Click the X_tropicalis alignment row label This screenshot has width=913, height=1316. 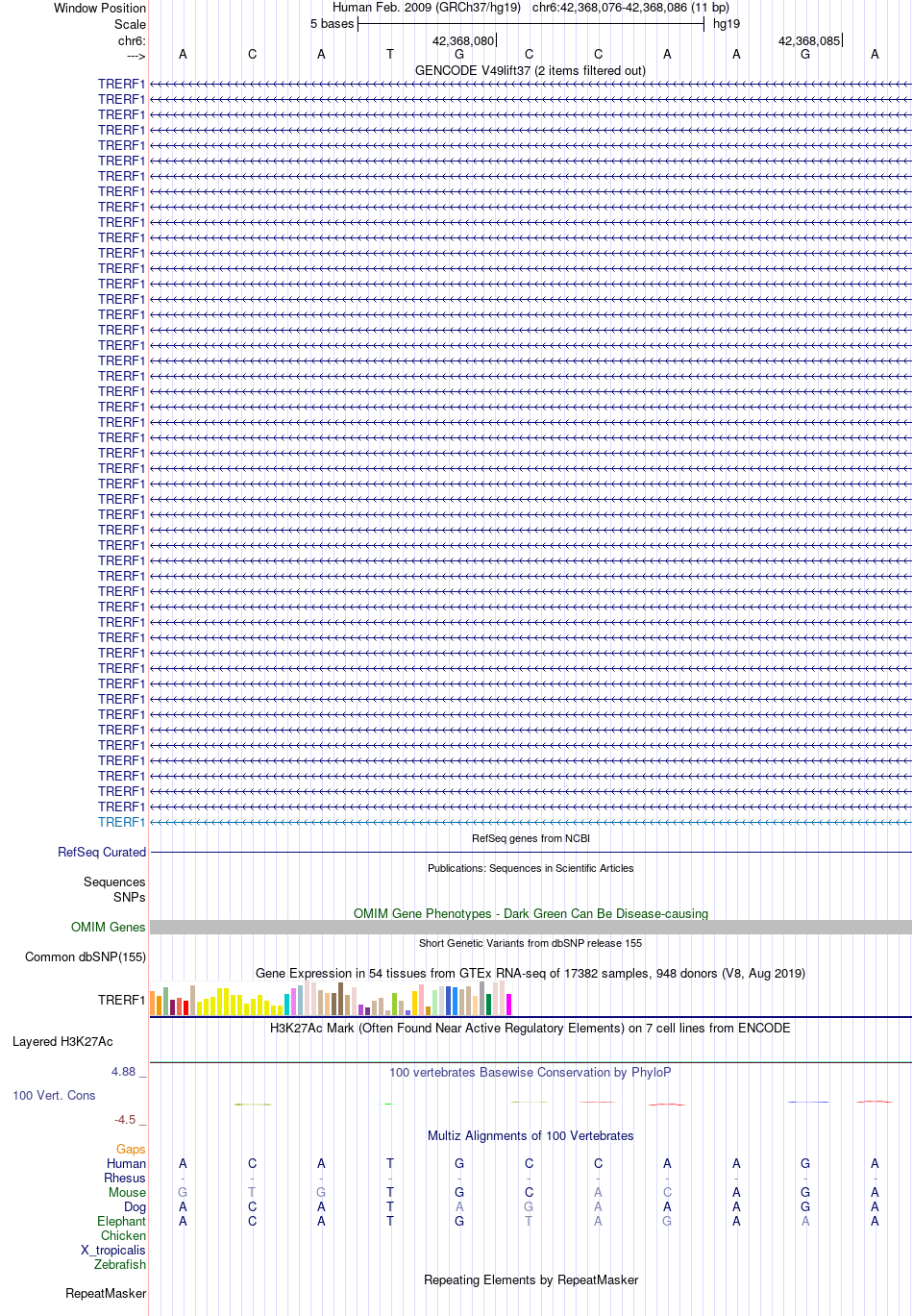point(113,1250)
